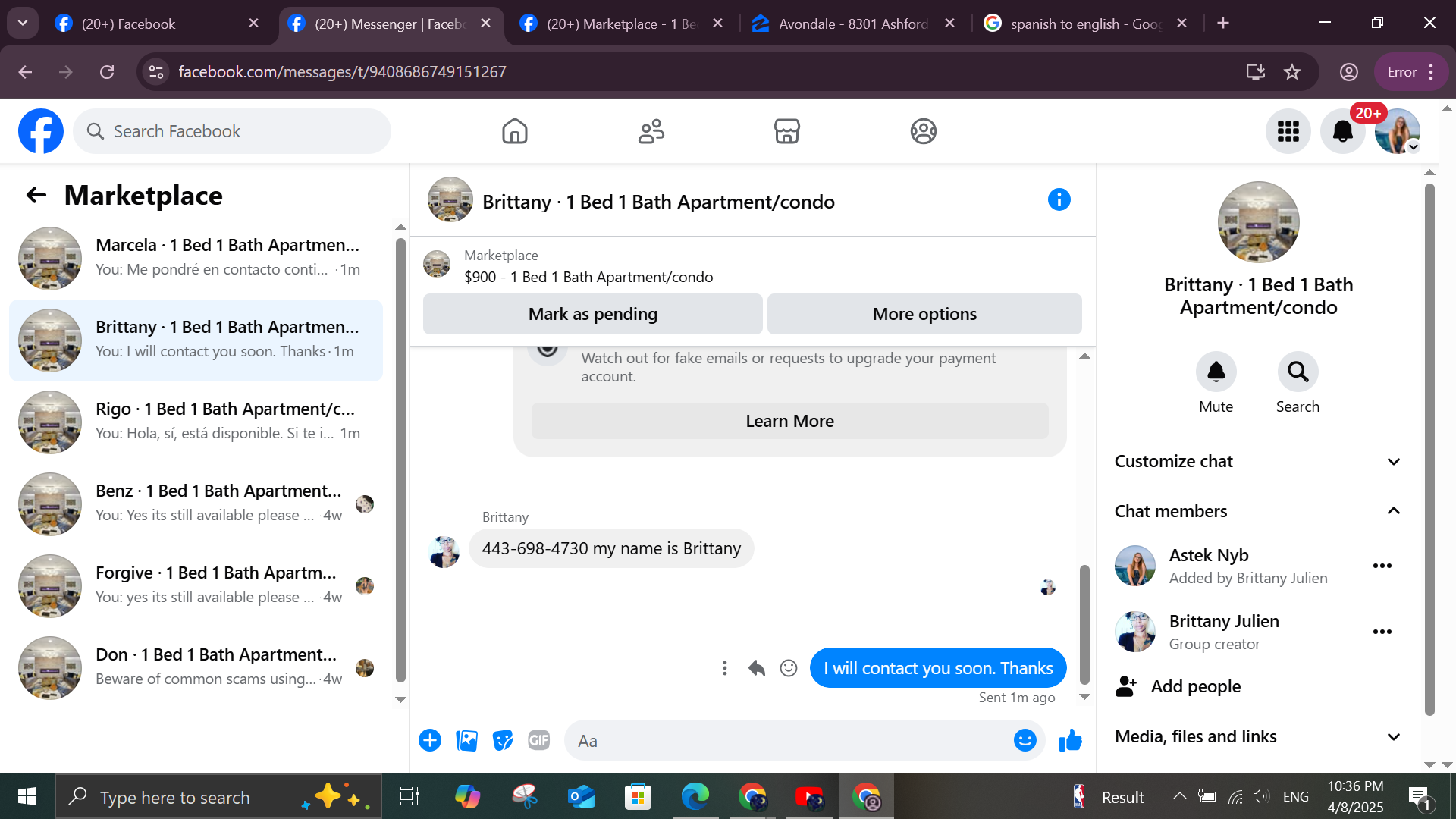Choose a sticker icon in composer
Screen dimensions: 1456x819
502,740
